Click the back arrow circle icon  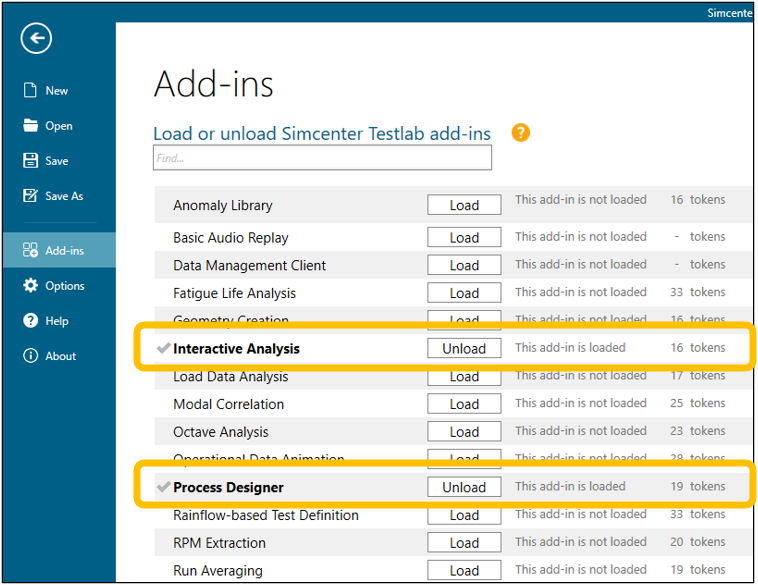(36, 38)
